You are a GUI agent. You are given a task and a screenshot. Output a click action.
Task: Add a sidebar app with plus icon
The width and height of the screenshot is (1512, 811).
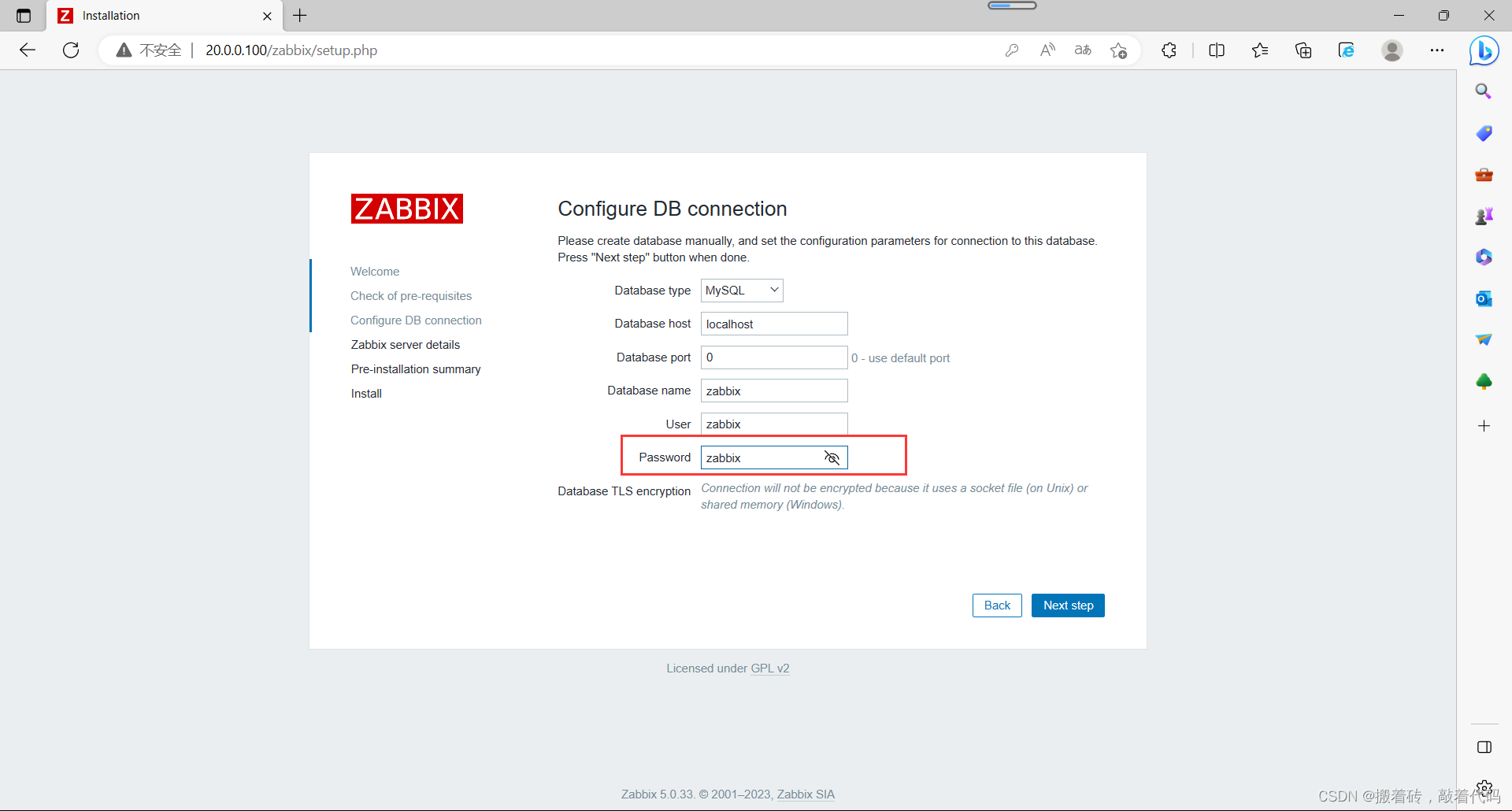coord(1484,426)
